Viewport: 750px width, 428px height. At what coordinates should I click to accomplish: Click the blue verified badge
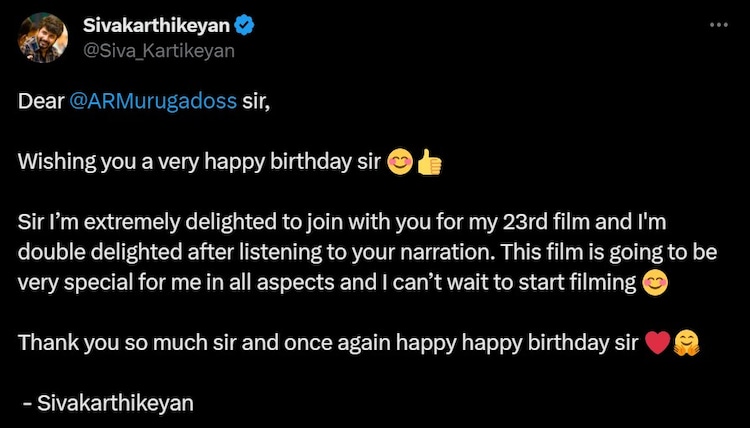coord(244,25)
